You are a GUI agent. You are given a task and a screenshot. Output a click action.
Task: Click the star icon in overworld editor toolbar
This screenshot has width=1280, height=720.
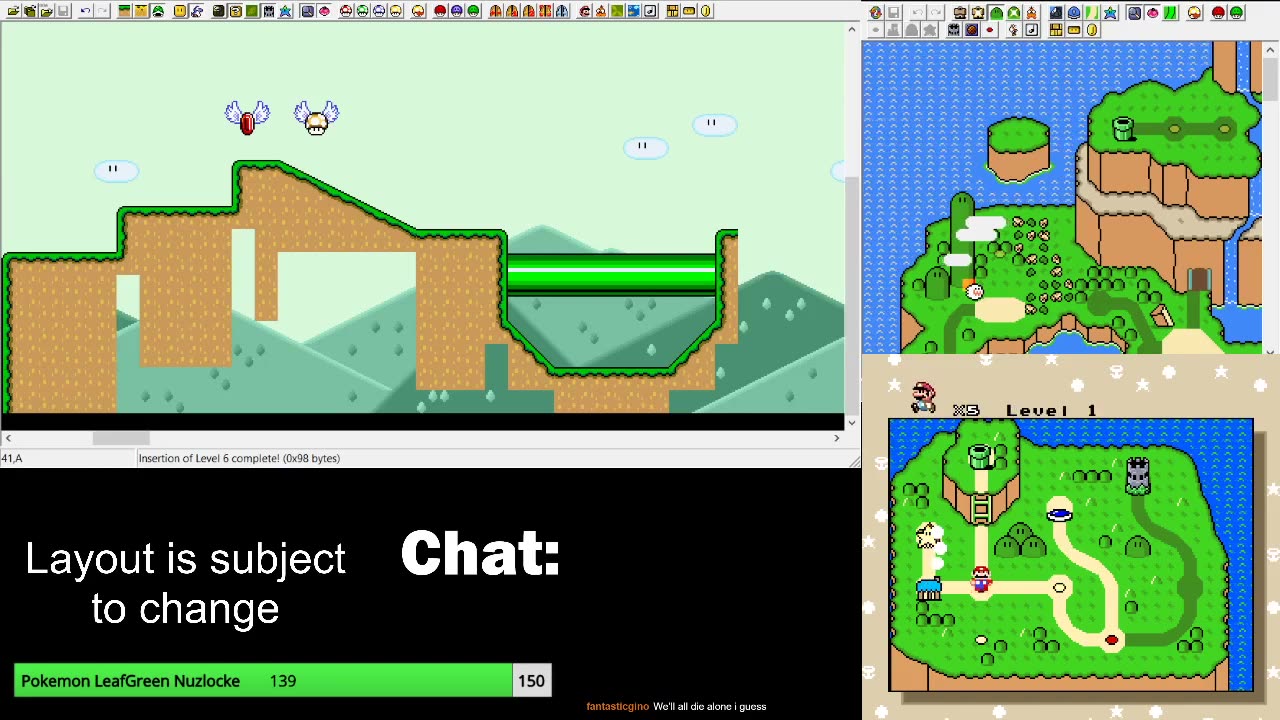(x=1110, y=13)
